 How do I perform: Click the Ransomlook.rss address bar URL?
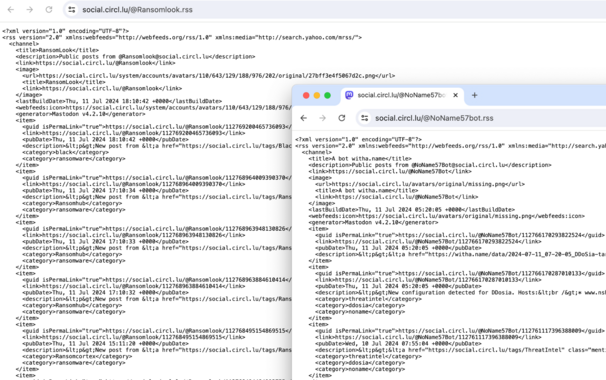(137, 10)
